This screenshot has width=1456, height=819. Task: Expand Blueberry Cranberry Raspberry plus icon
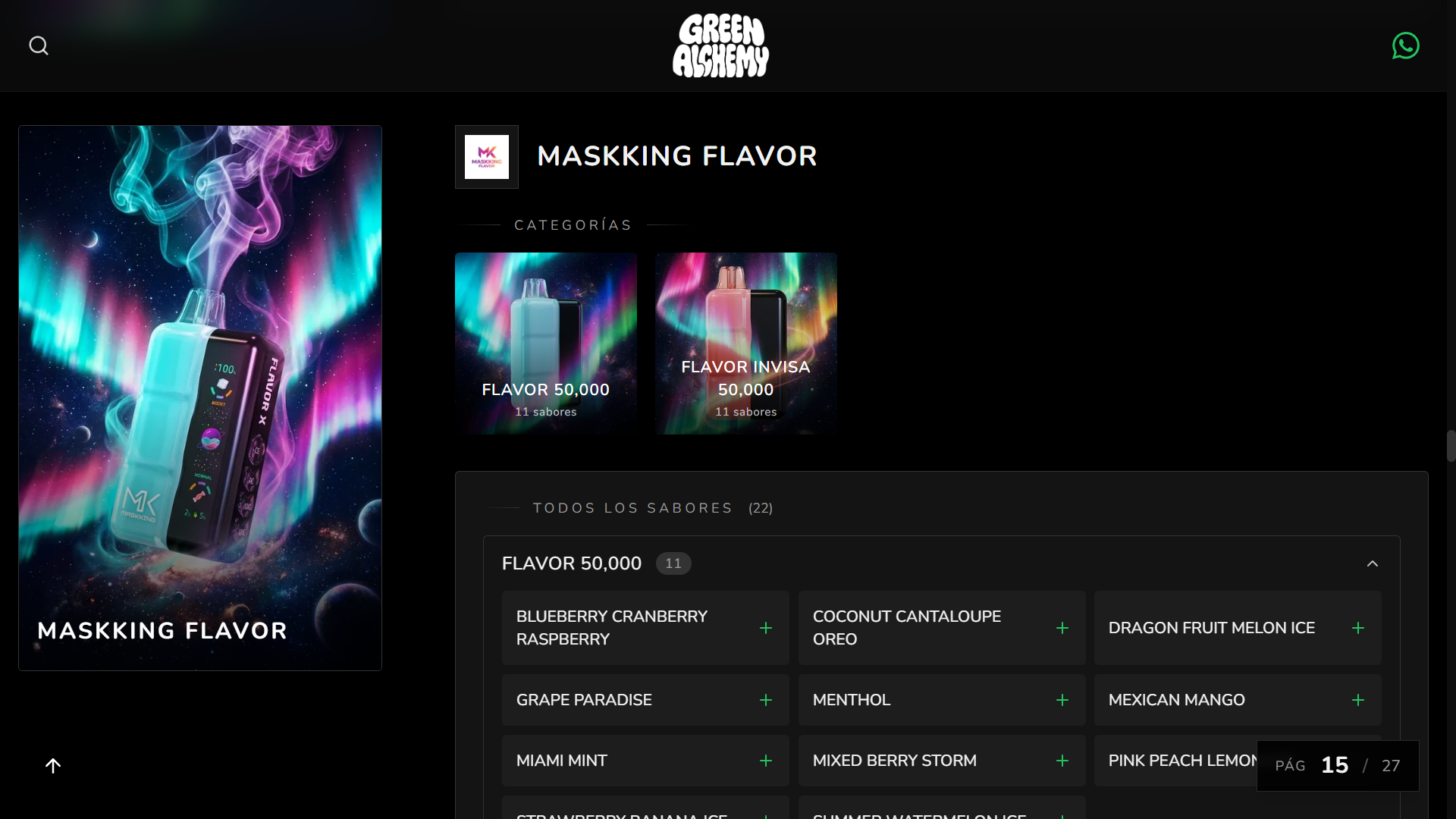(x=766, y=628)
